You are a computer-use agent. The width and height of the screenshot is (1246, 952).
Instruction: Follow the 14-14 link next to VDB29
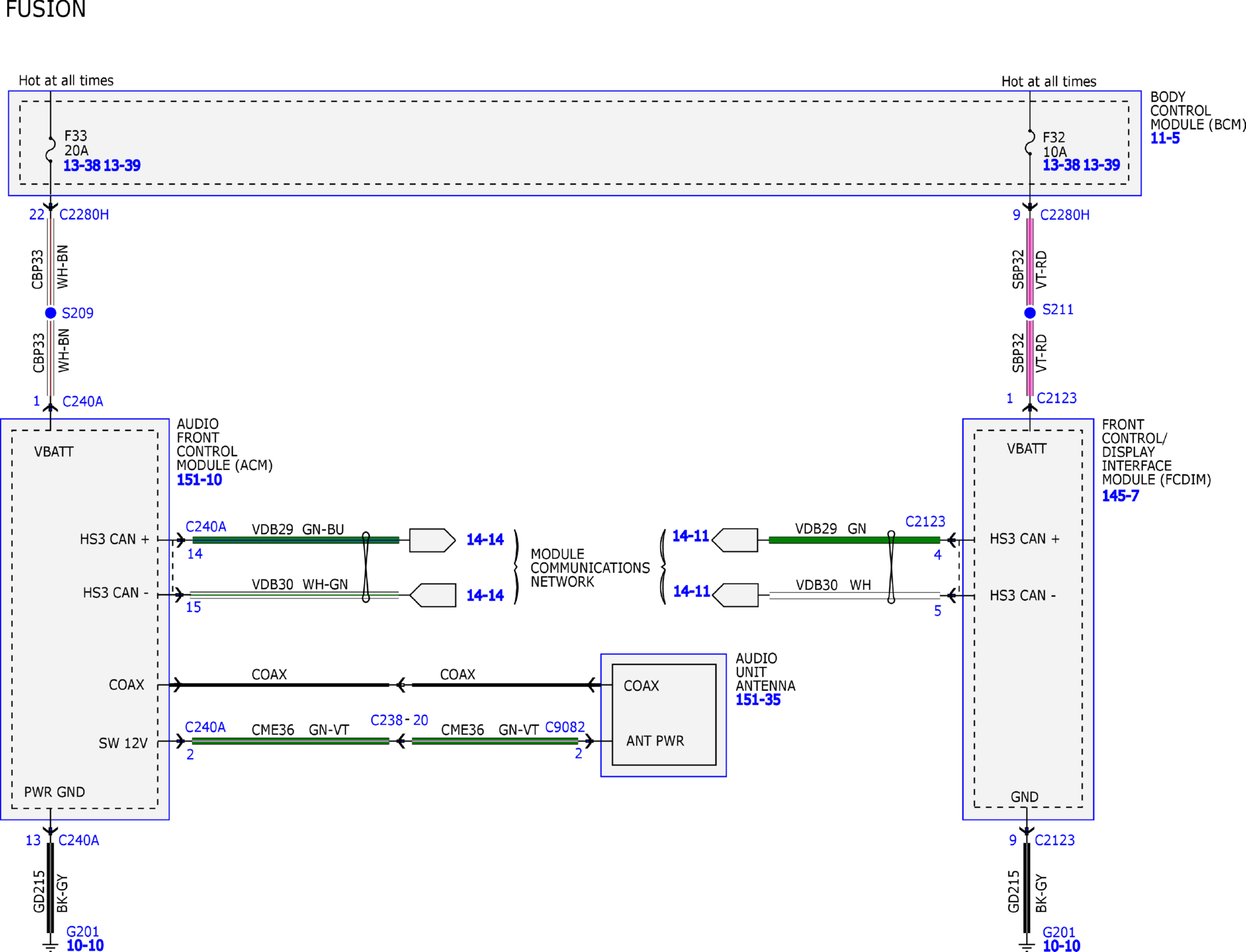(x=485, y=540)
